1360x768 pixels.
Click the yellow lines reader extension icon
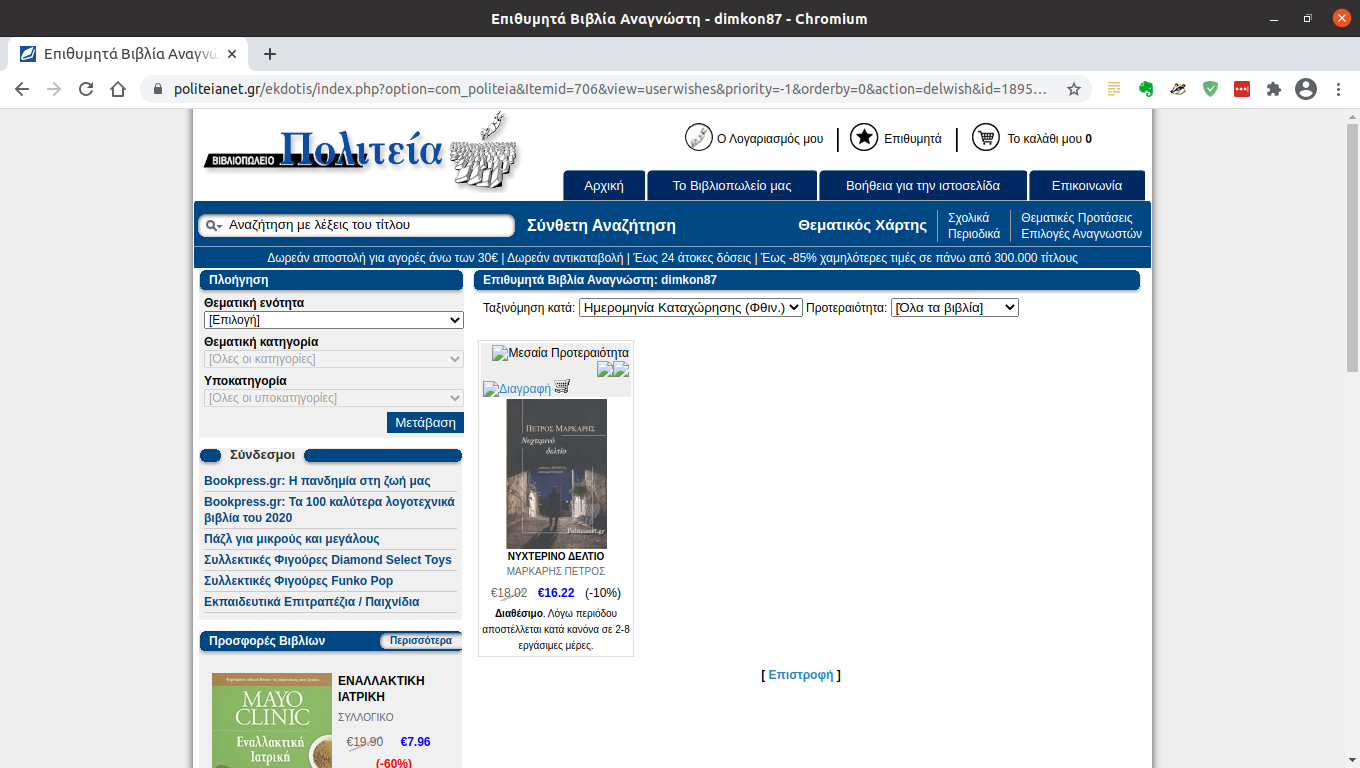coord(1114,89)
